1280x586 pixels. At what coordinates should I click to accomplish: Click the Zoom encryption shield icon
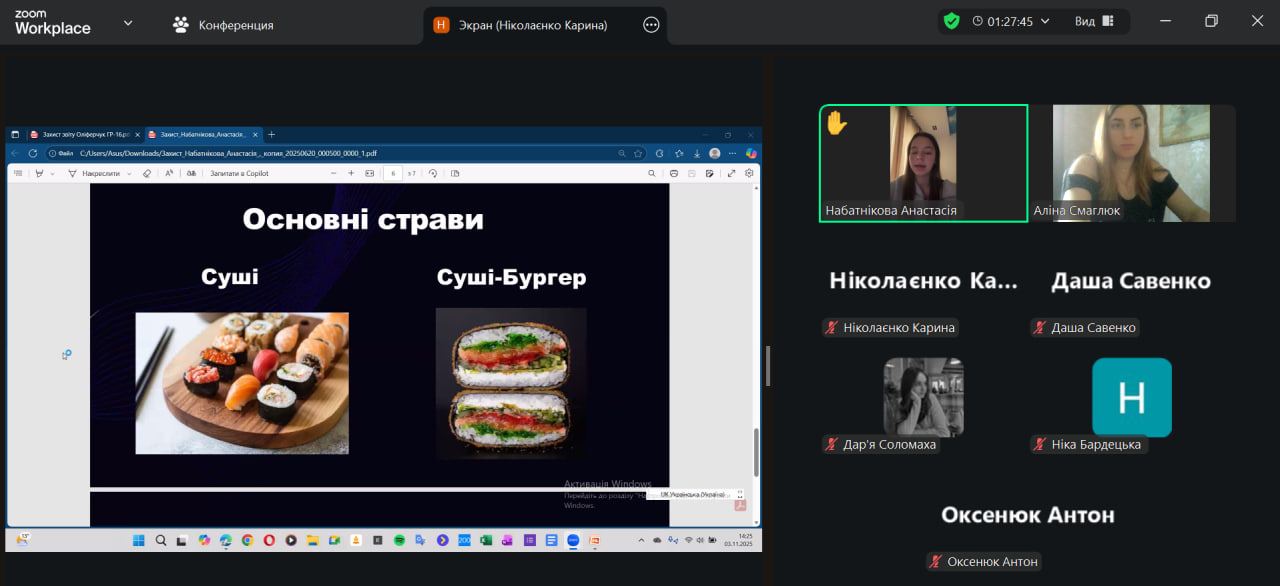point(951,21)
